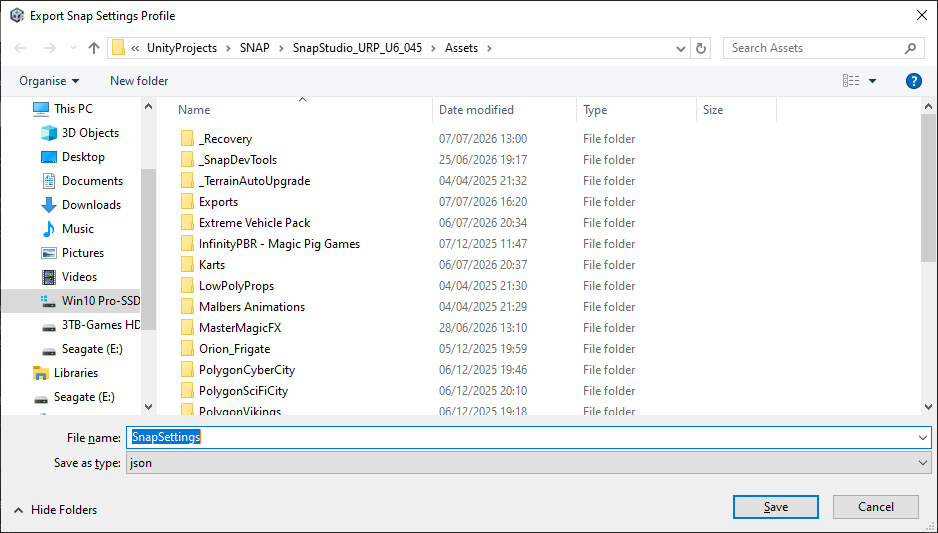Image resolution: width=938 pixels, height=533 pixels.
Task: Select the Karts folder
Action: pyautogui.click(x=212, y=264)
